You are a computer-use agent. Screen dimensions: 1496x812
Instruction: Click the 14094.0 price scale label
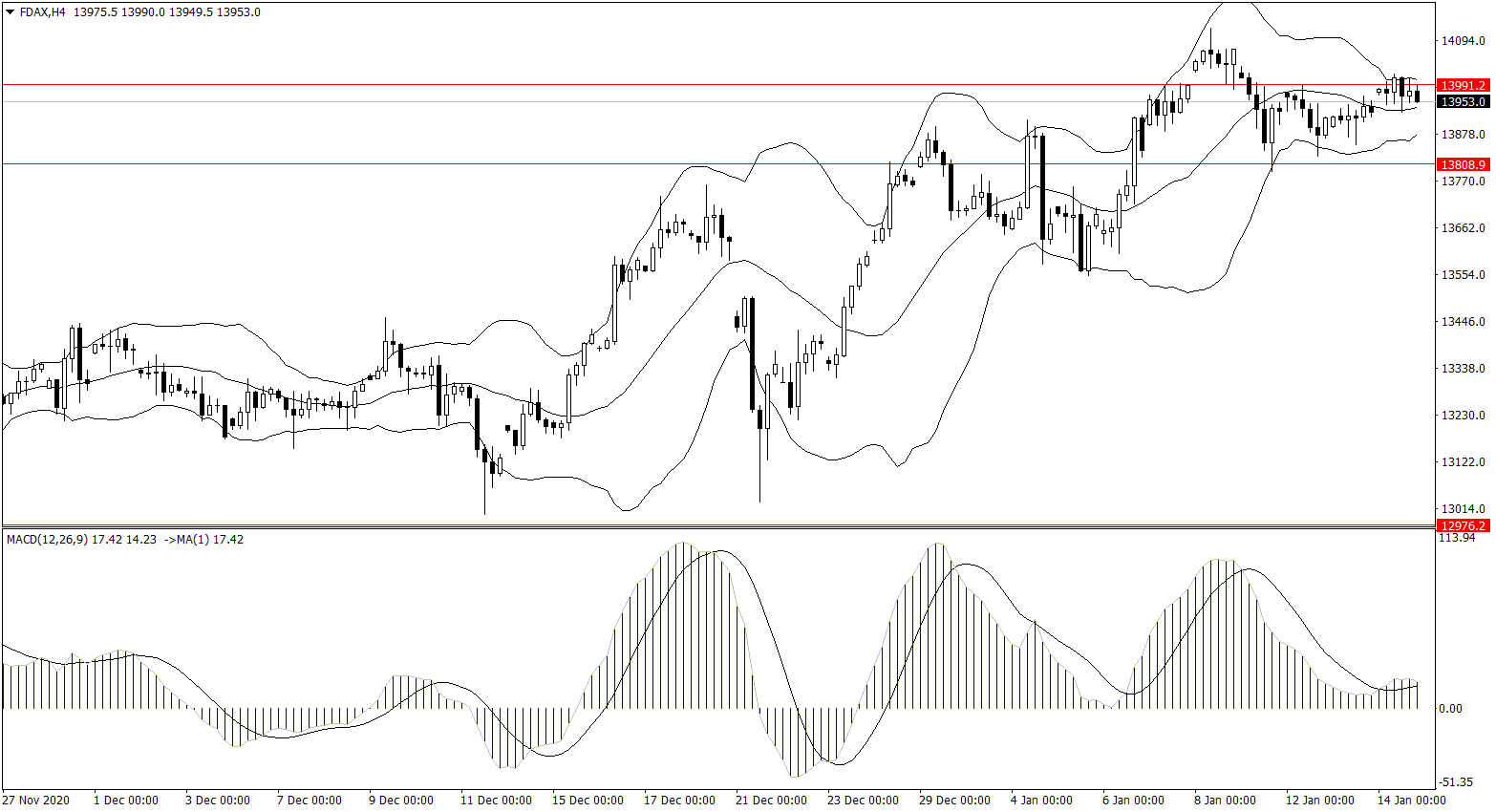(1463, 40)
